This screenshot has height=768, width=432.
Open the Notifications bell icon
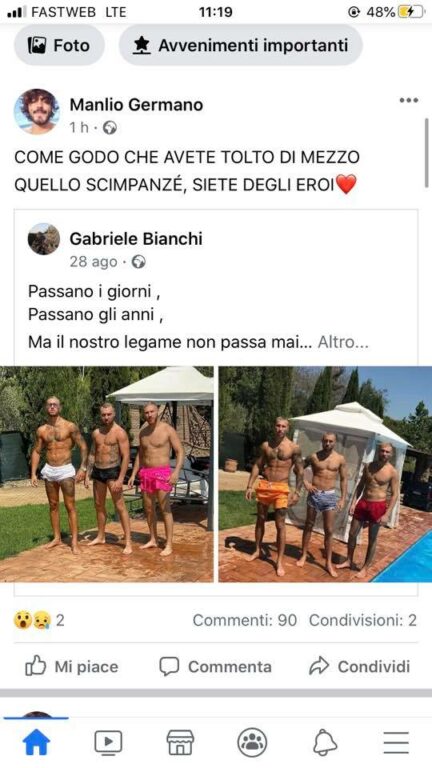tap(325, 743)
